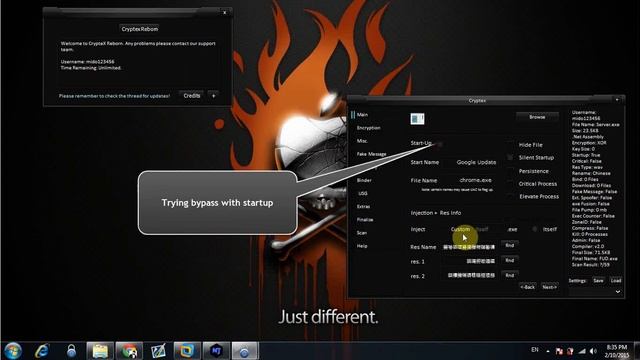Screen dimensions: 640x360
Task: Go to the Finalize tab
Action: (x=365, y=220)
